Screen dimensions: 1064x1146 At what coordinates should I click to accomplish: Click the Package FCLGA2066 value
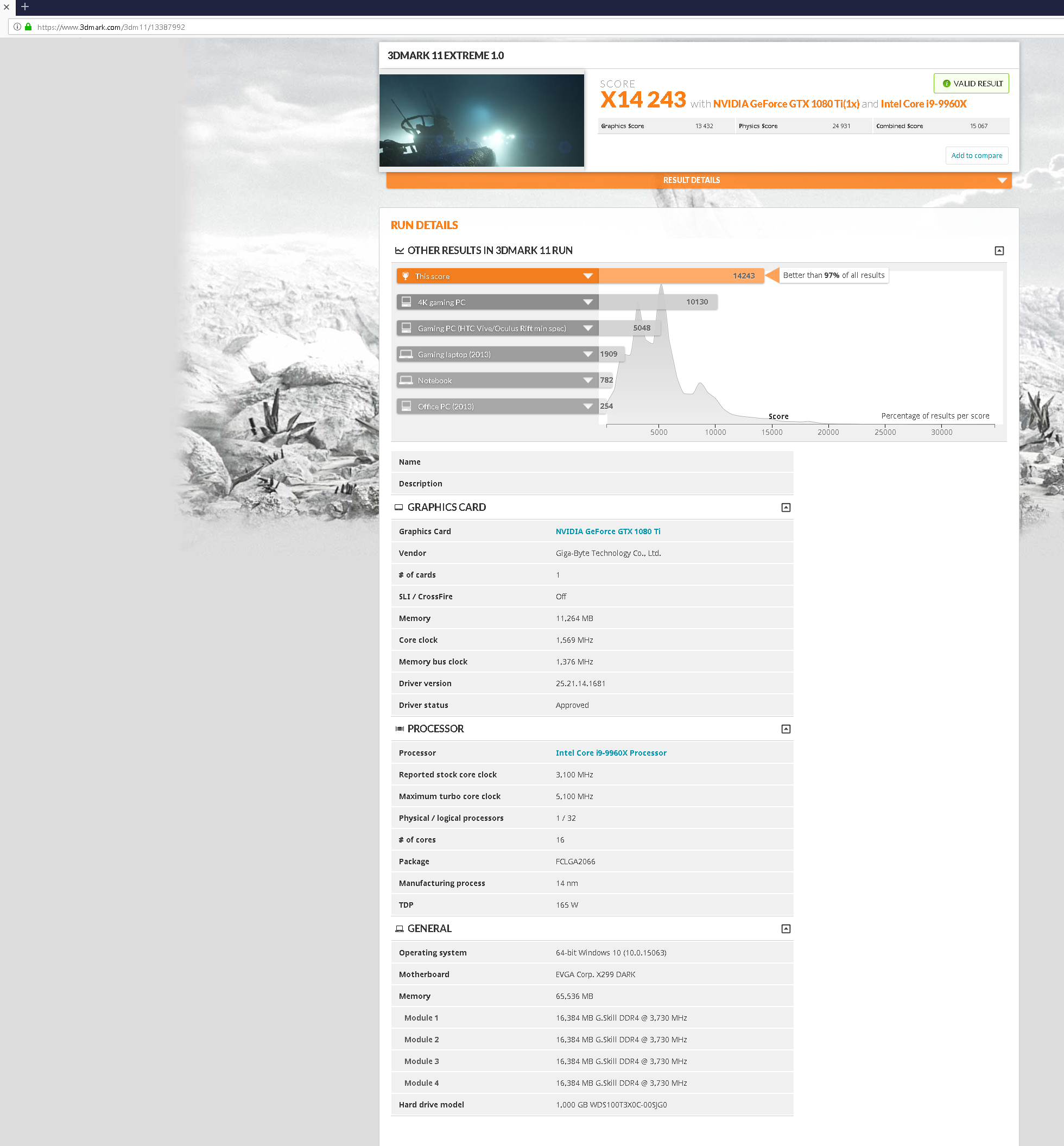[x=575, y=862]
